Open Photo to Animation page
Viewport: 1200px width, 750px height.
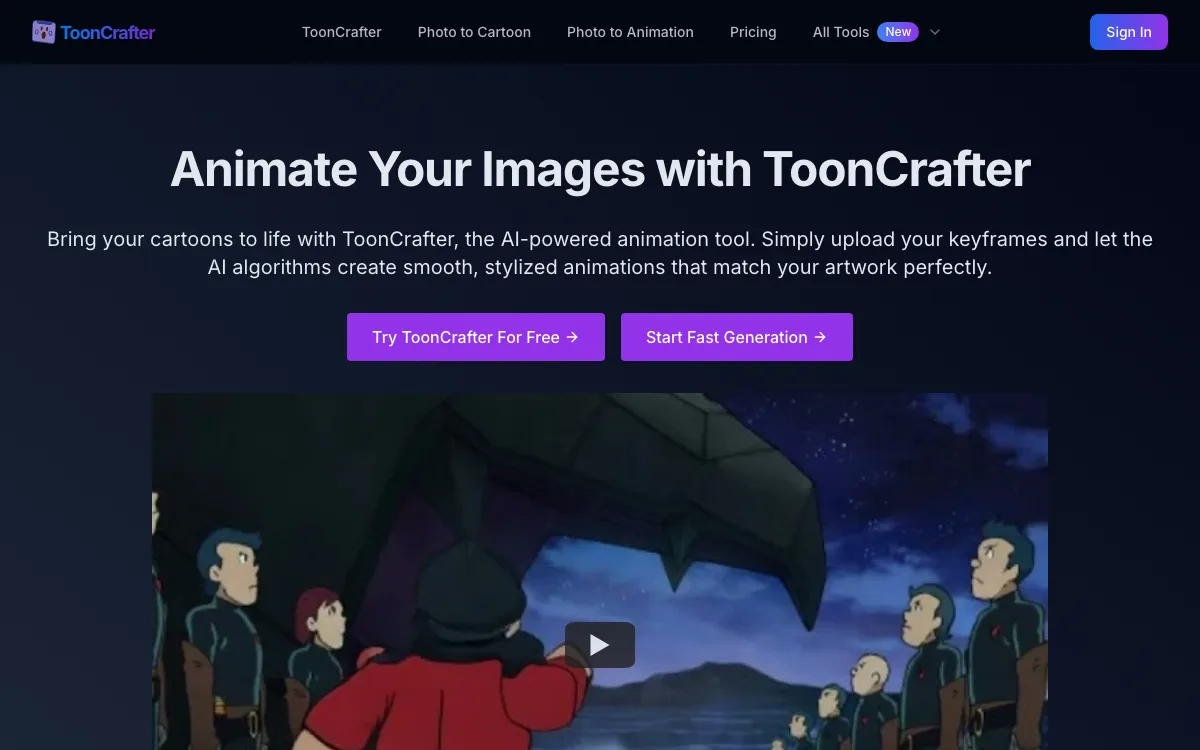pos(630,32)
